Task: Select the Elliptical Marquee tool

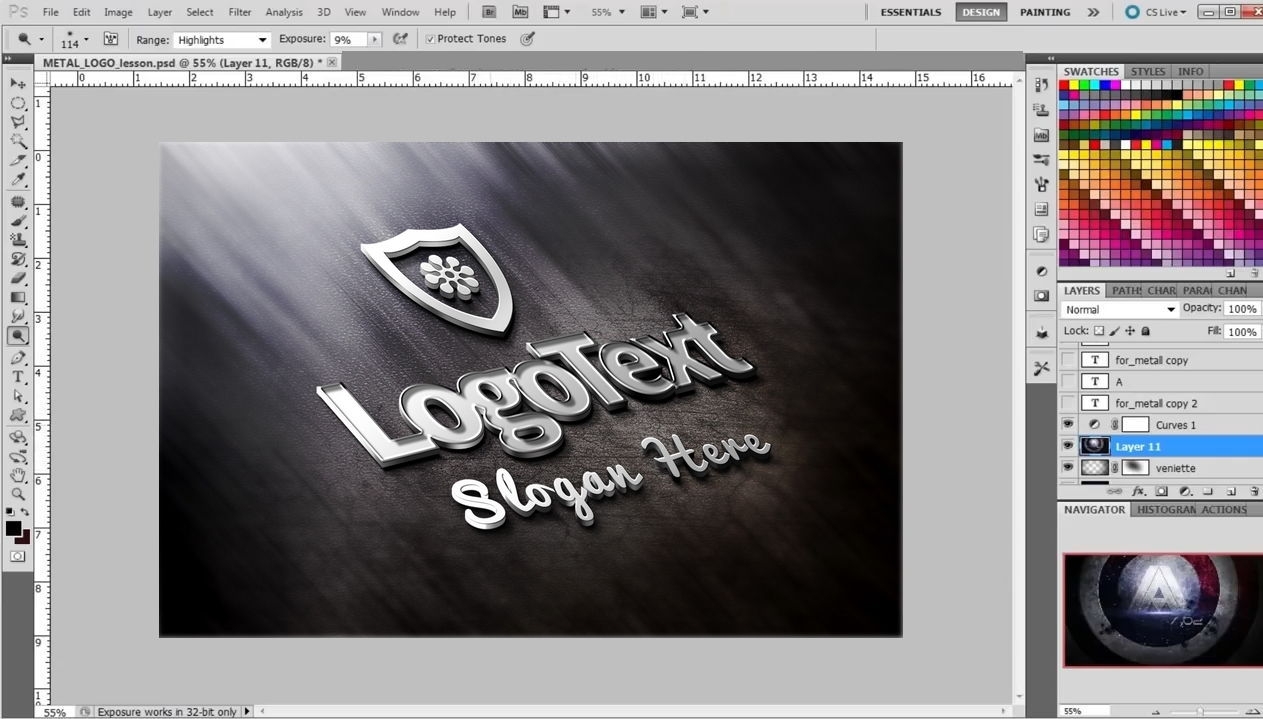Action: tap(18, 103)
